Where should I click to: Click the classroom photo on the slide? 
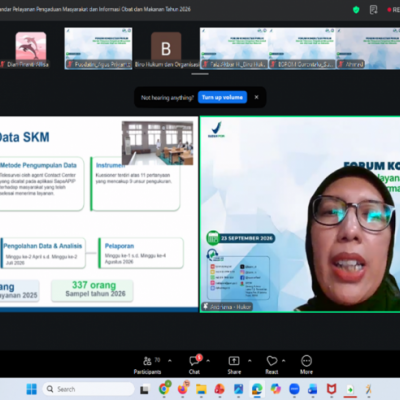(157, 143)
